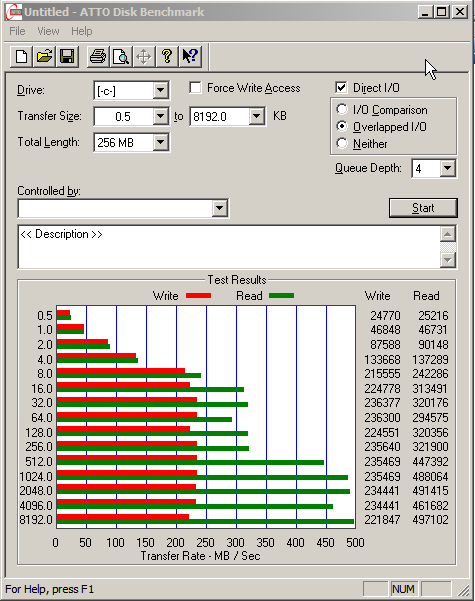Click the ATTO application icon in the title bar
The width and height of the screenshot is (475, 601).
(14, 12)
